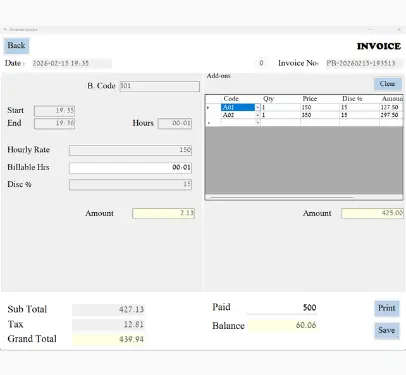
Task: Save the invoice
Action: pyautogui.click(x=387, y=330)
